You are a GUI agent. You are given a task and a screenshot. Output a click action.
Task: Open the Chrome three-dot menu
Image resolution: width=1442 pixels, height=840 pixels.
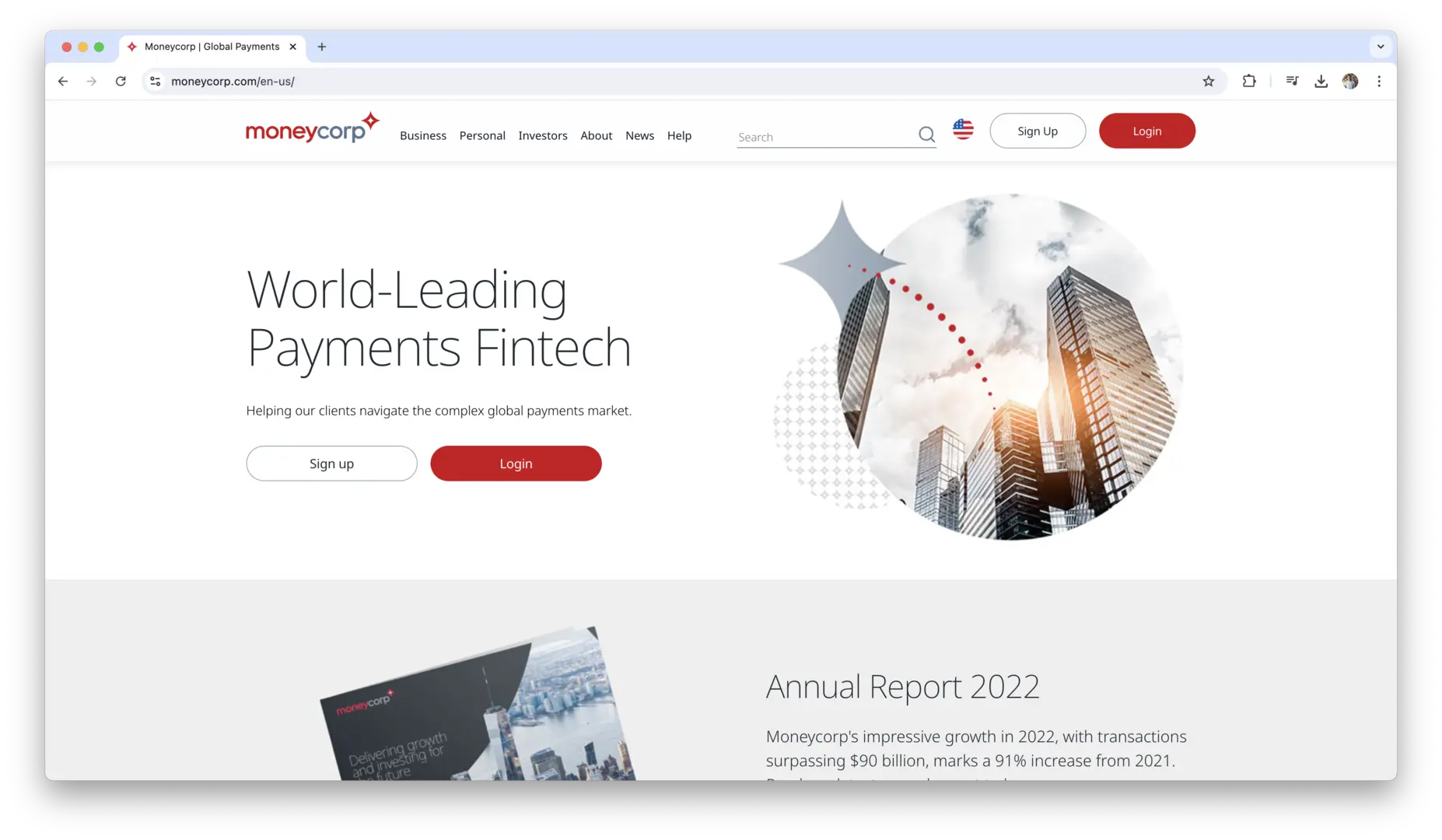(1379, 81)
